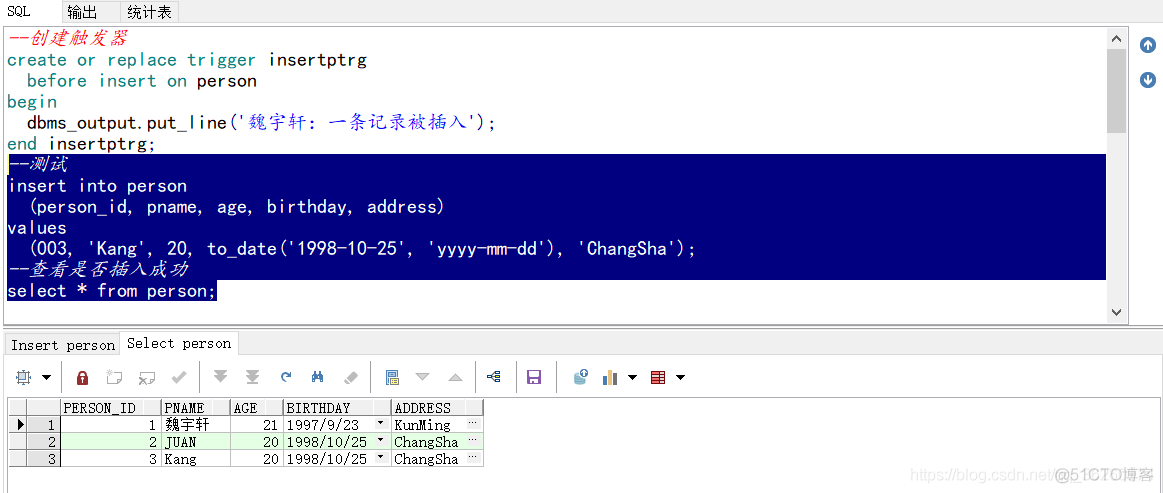This screenshot has height=493, width=1163.
Task: Open the grid selection mode dropdown arrow
Action: [46, 377]
